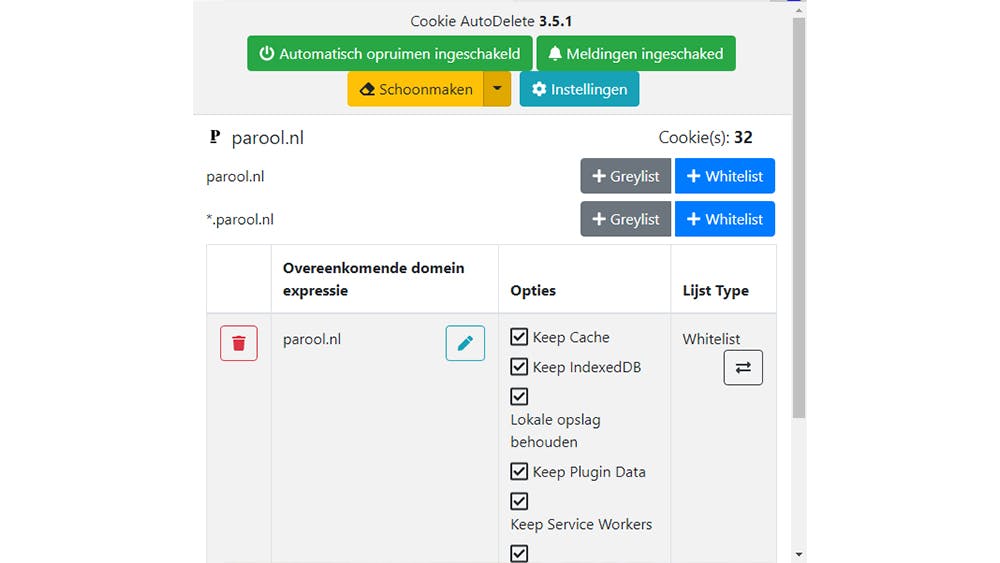The image size is (1000, 563).
Task: Click the parool.nl site favicon
Action: click(x=214, y=137)
